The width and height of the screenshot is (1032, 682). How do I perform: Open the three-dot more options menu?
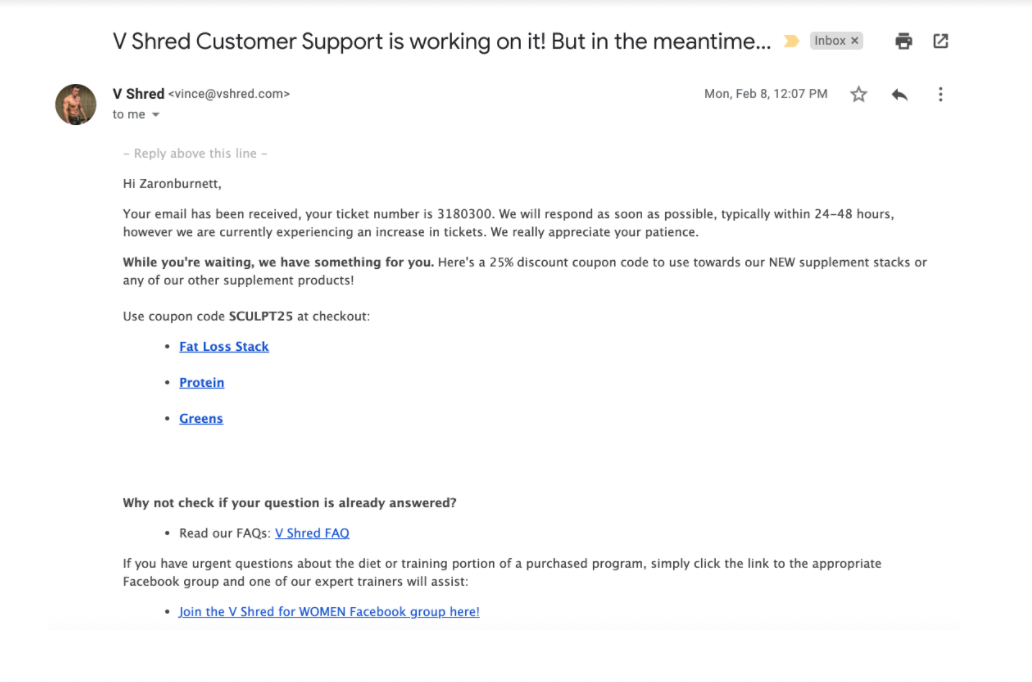click(941, 94)
